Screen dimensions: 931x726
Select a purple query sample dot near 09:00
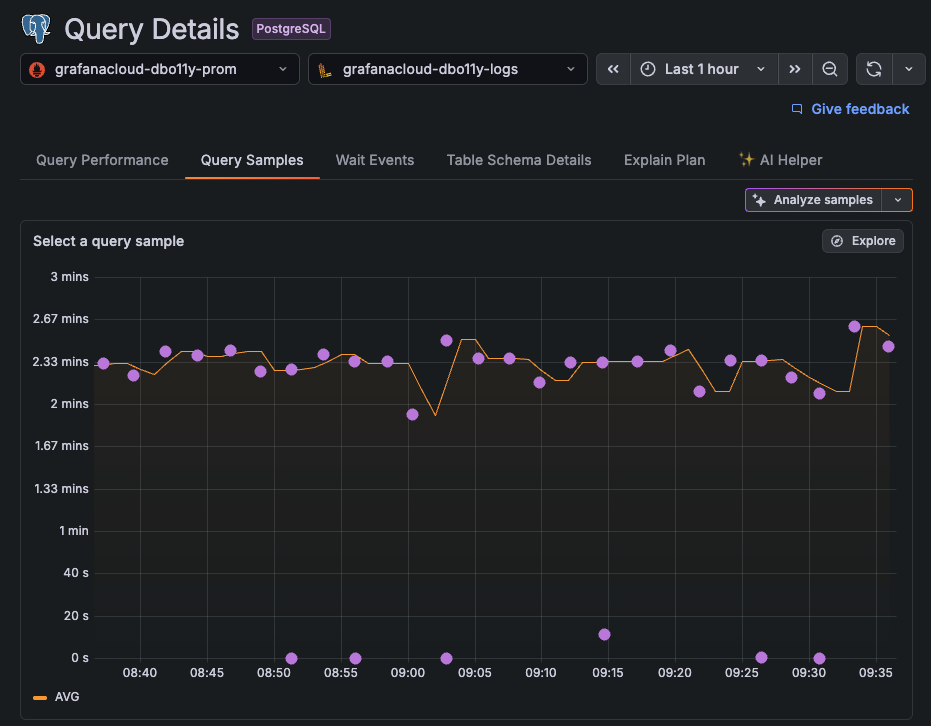(412, 414)
